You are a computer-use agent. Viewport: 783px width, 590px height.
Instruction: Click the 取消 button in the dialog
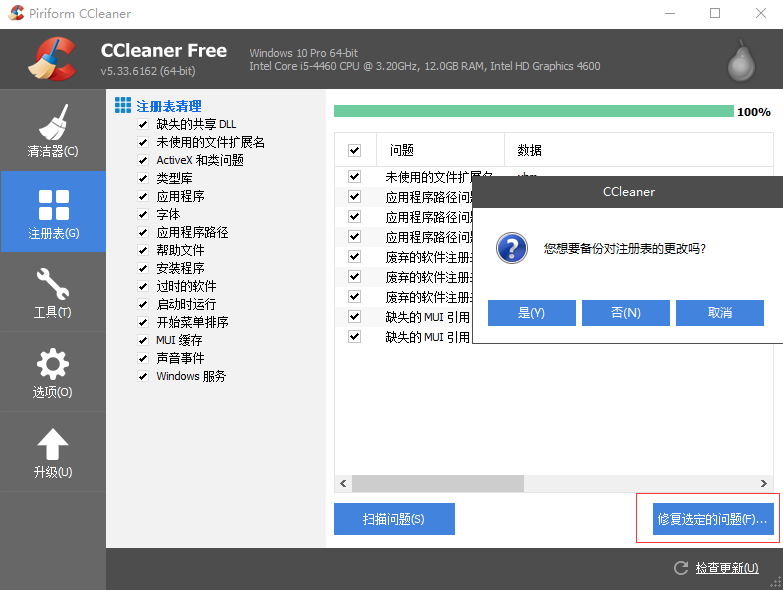[x=720, y=313]
